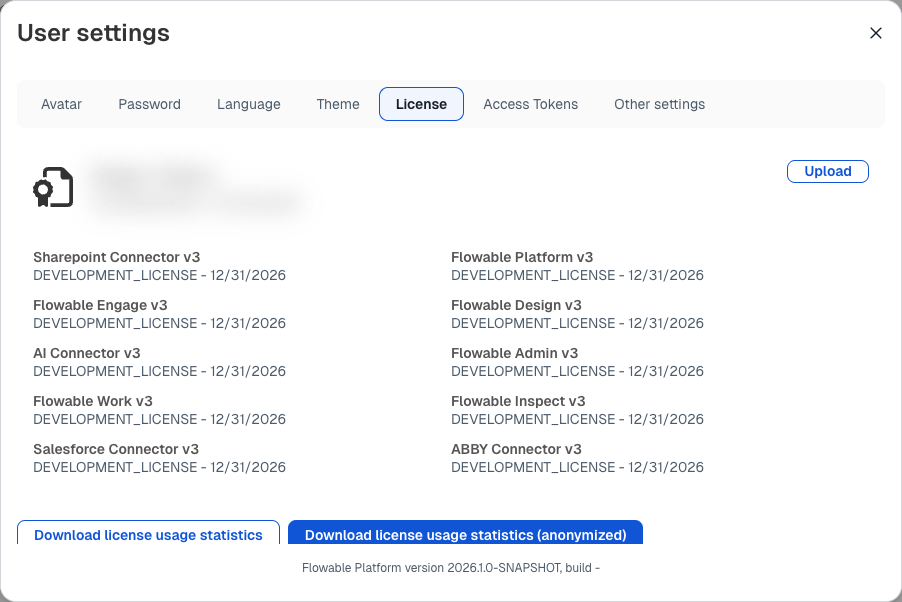Viewport: 902px width, 602px height.
Task: Close the User settings dialog
Action: (876, 33)
